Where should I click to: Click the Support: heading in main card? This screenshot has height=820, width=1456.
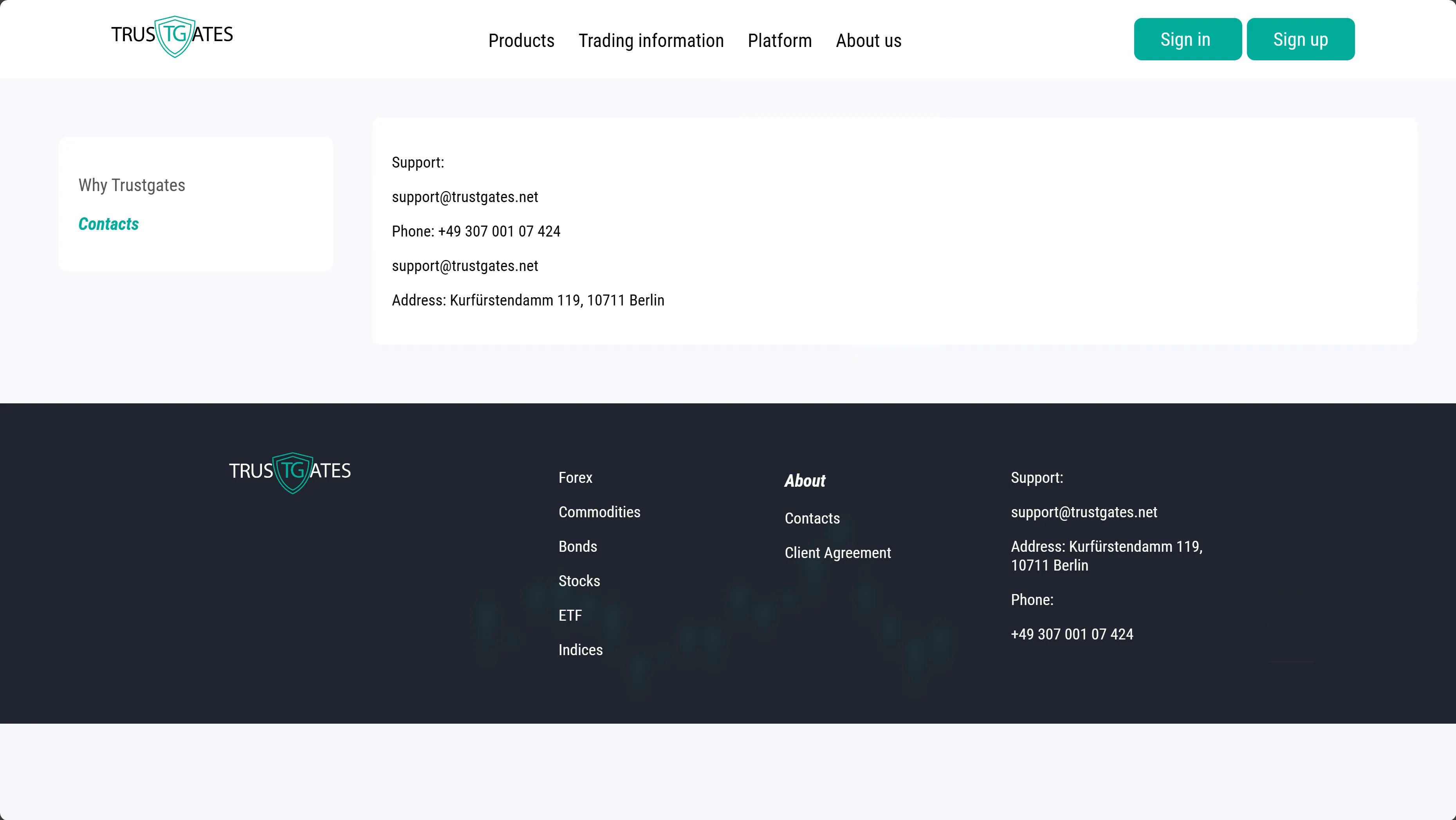pos(418,163)
